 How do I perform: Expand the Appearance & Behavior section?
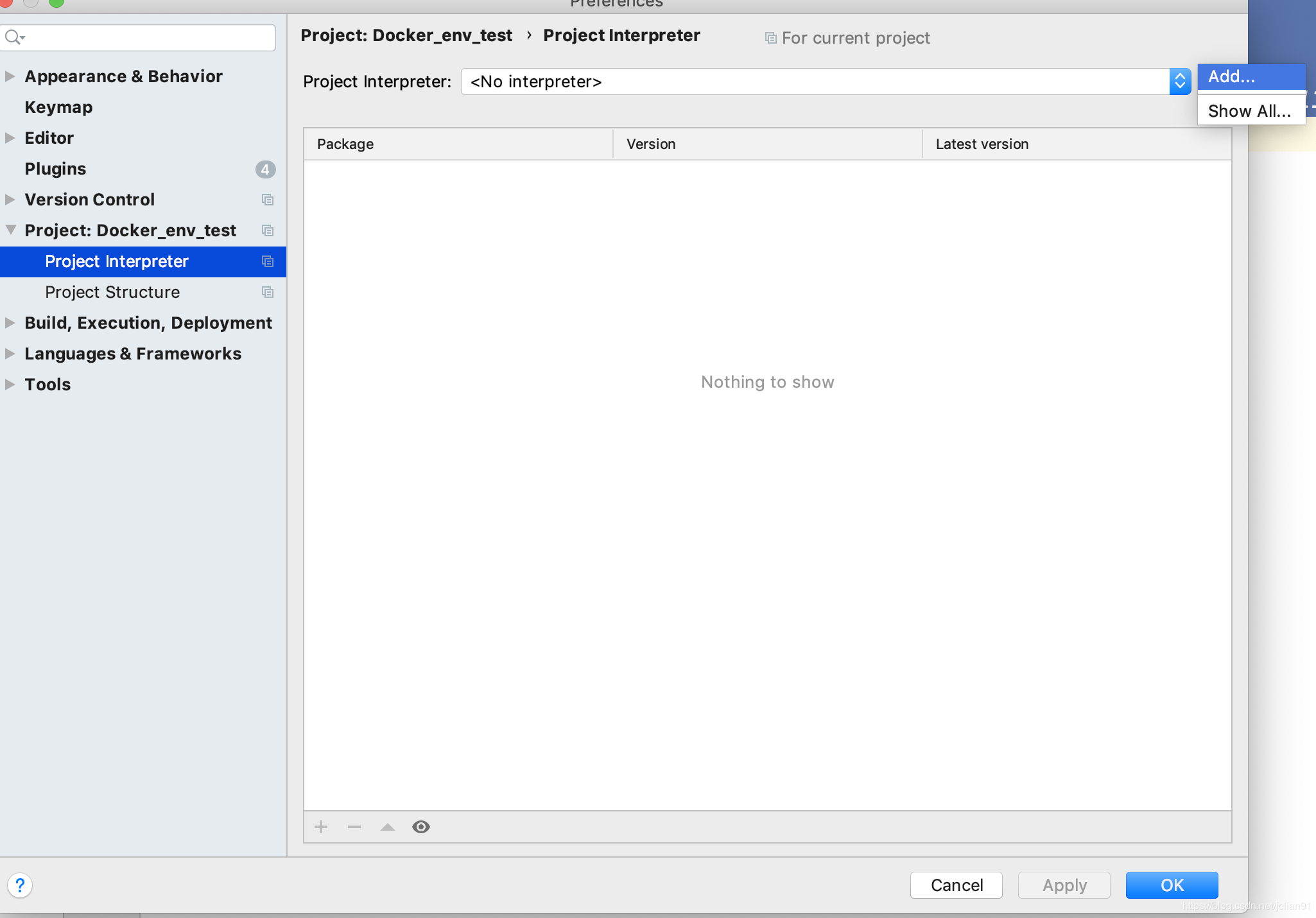click(x=10, y=76)
